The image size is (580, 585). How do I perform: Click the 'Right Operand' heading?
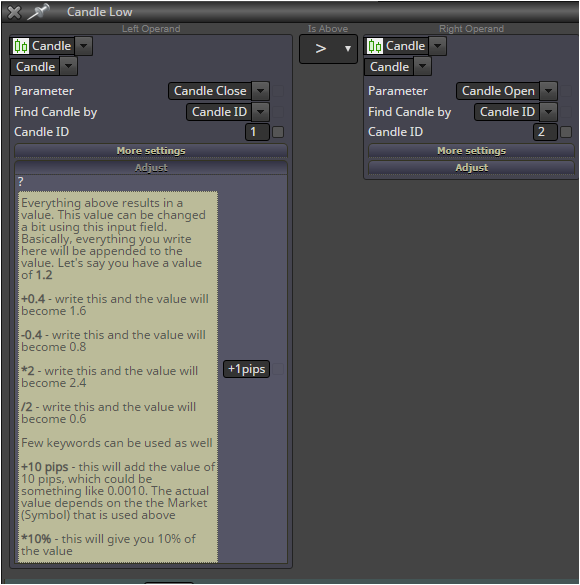click(471, 29)
